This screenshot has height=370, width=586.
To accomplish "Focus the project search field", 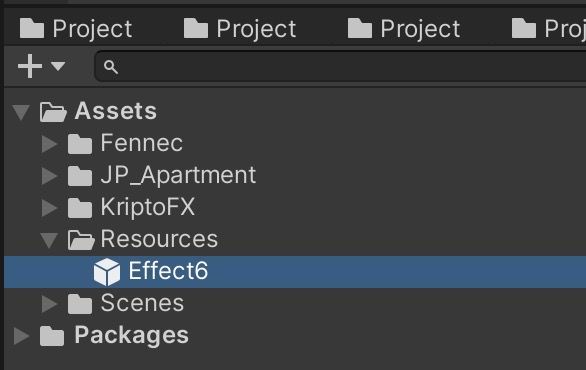I will pyautogui.click(x=340, y=67).
